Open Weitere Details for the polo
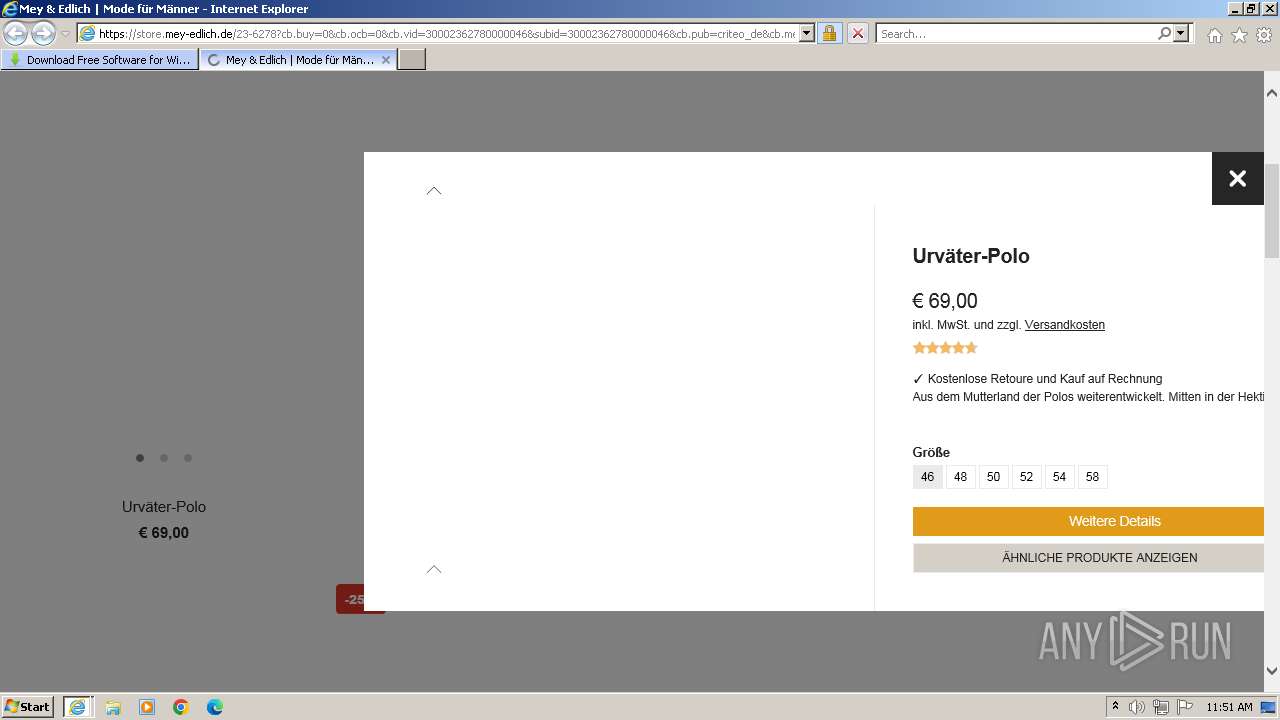Image resolution: width=1280 pixels, height=720 pixels. click(x=1088, y=521)
